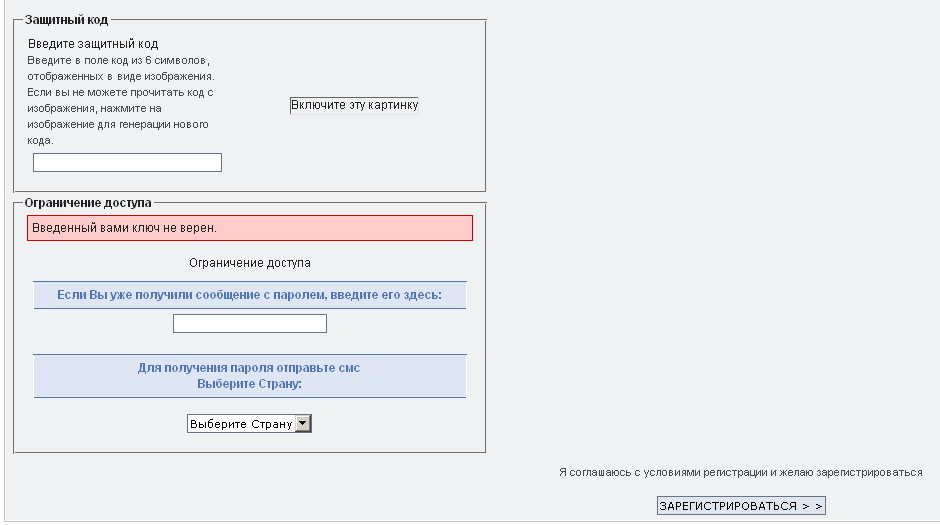This screenshot has height=525, width=940.
Task: Click the "изображение для генерации нового" hint line
Action: coord(117,124)
